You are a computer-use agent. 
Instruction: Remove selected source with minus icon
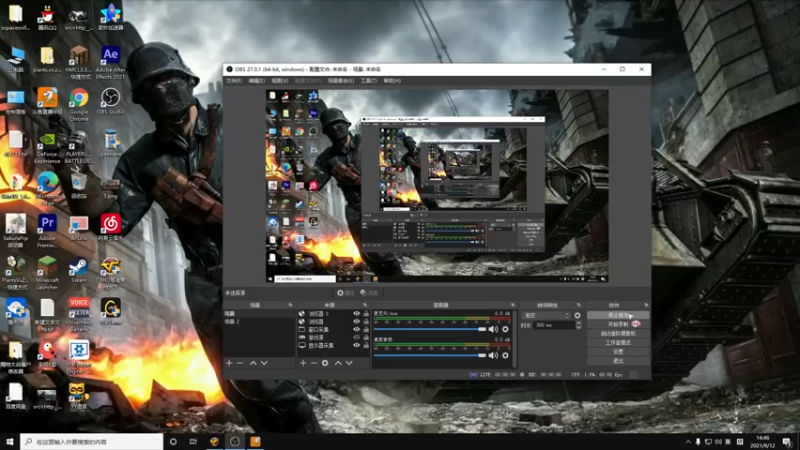point(314,363)
